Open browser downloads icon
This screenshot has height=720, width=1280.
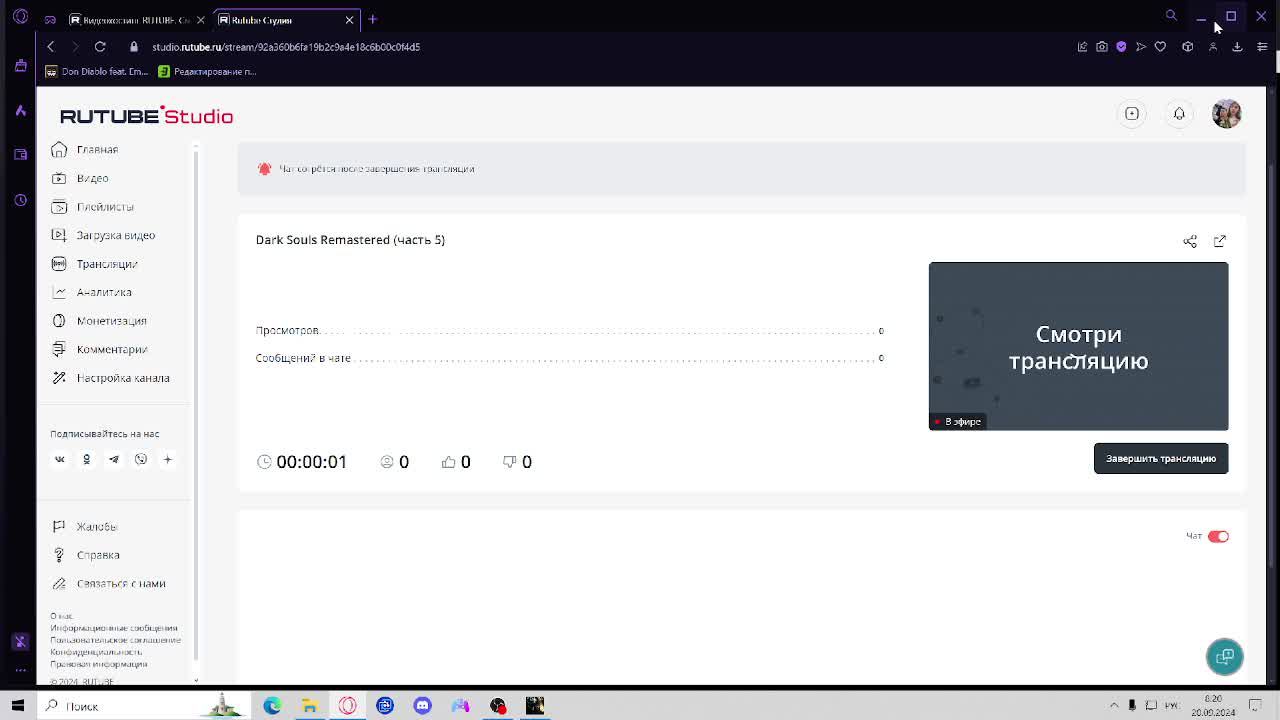pos(1237,47)
